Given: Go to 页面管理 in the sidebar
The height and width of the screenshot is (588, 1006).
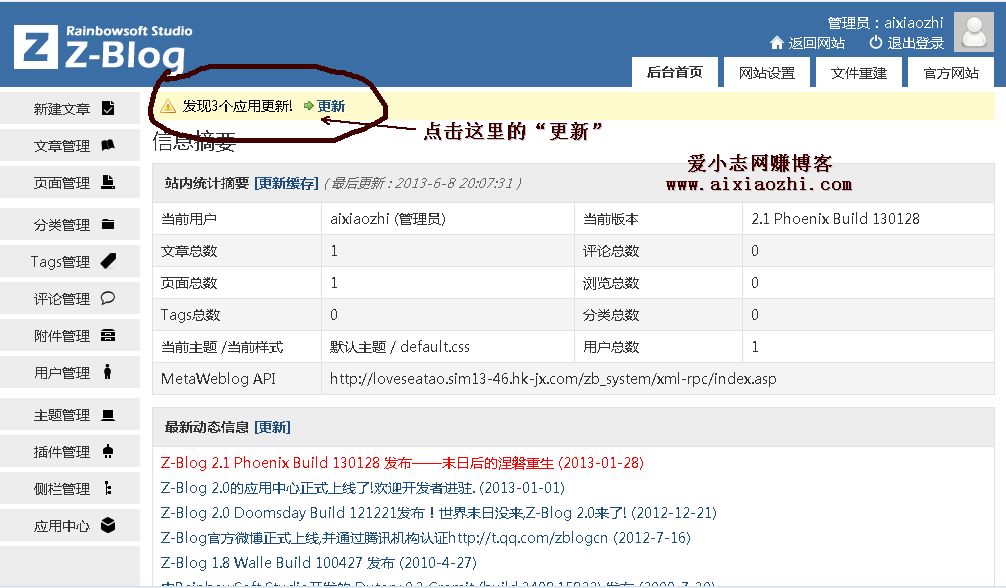Looking at the screenshot, I should [70, 183].
